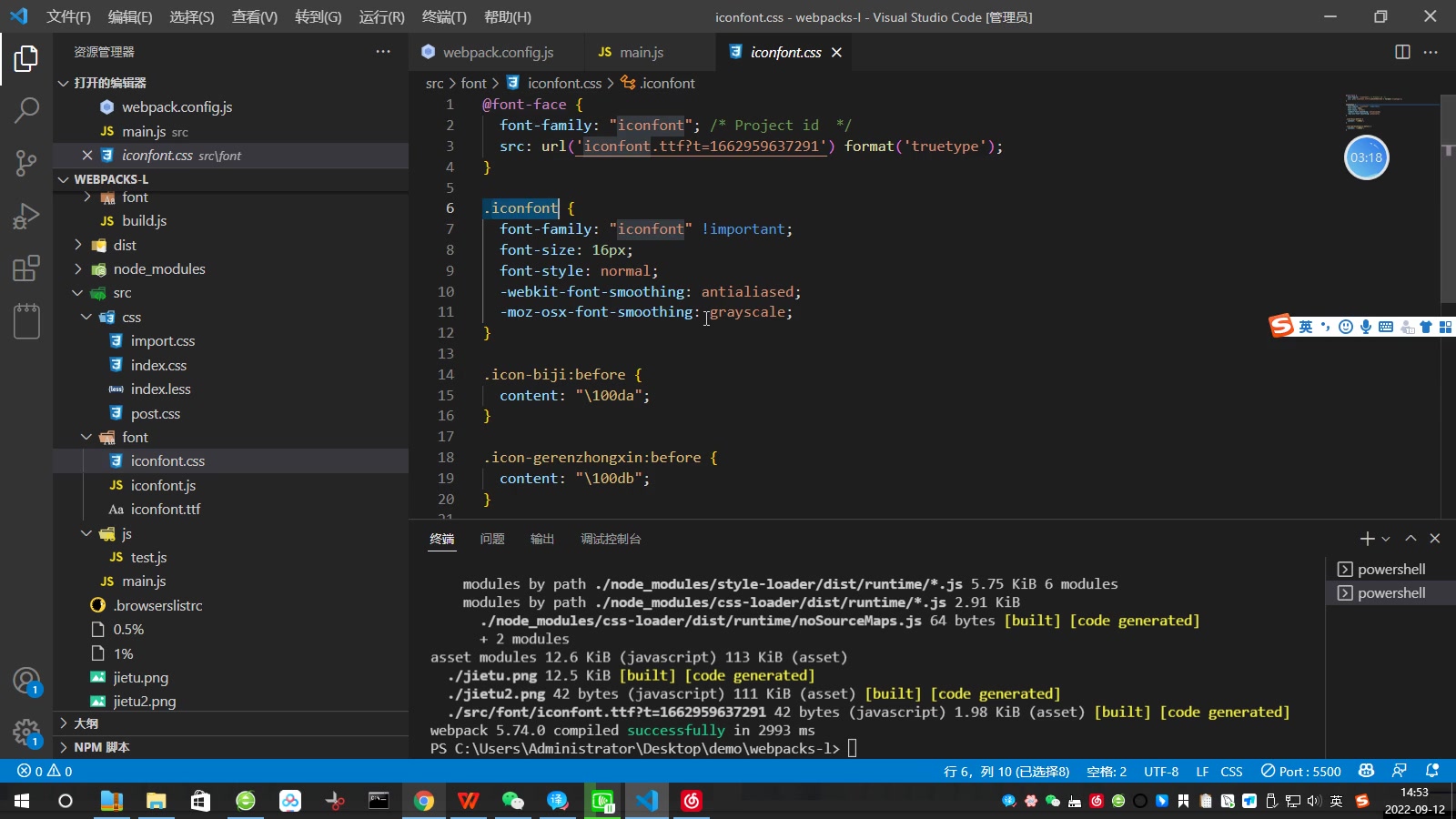Screen dimensions: 1456x819
Task: Close the terminal panel
Action: point(1435,539)
